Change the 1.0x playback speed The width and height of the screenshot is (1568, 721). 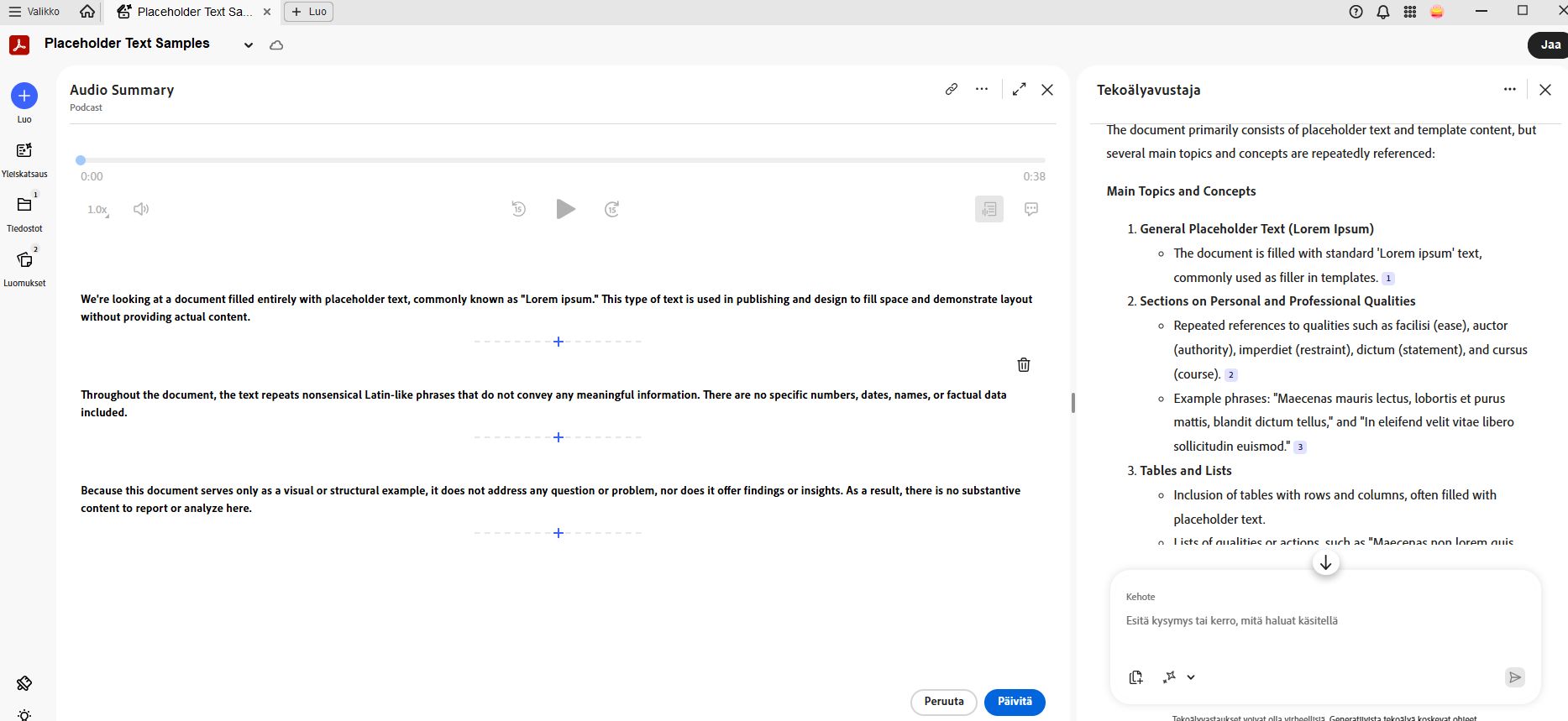[98, 210]
